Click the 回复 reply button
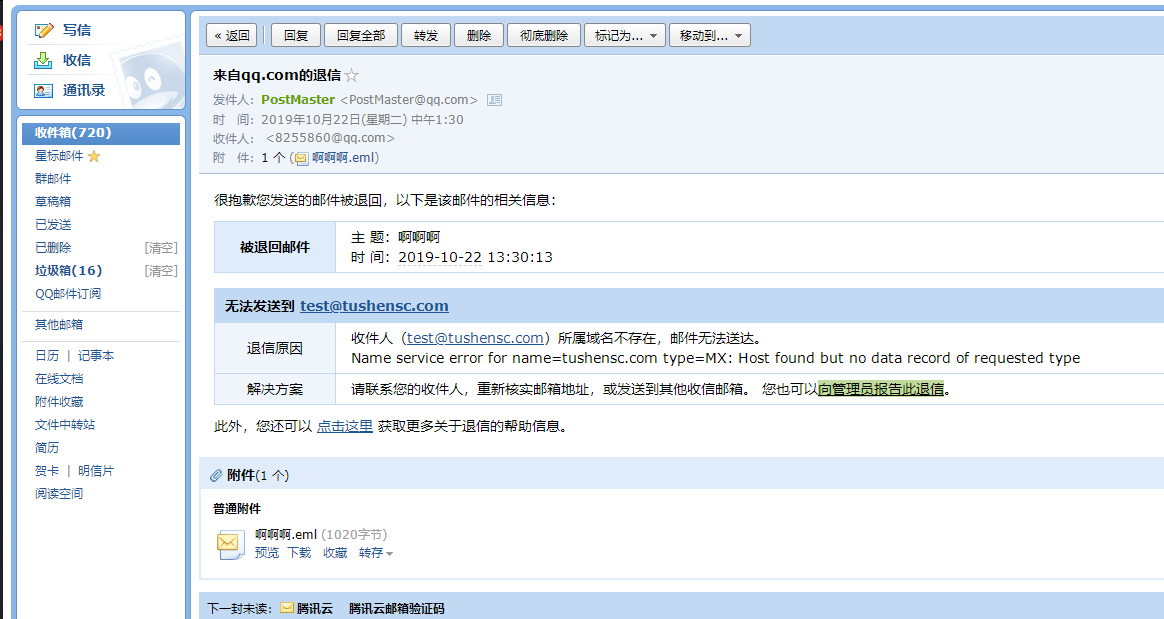1164x619 pixels. click(x=295, y=36)
